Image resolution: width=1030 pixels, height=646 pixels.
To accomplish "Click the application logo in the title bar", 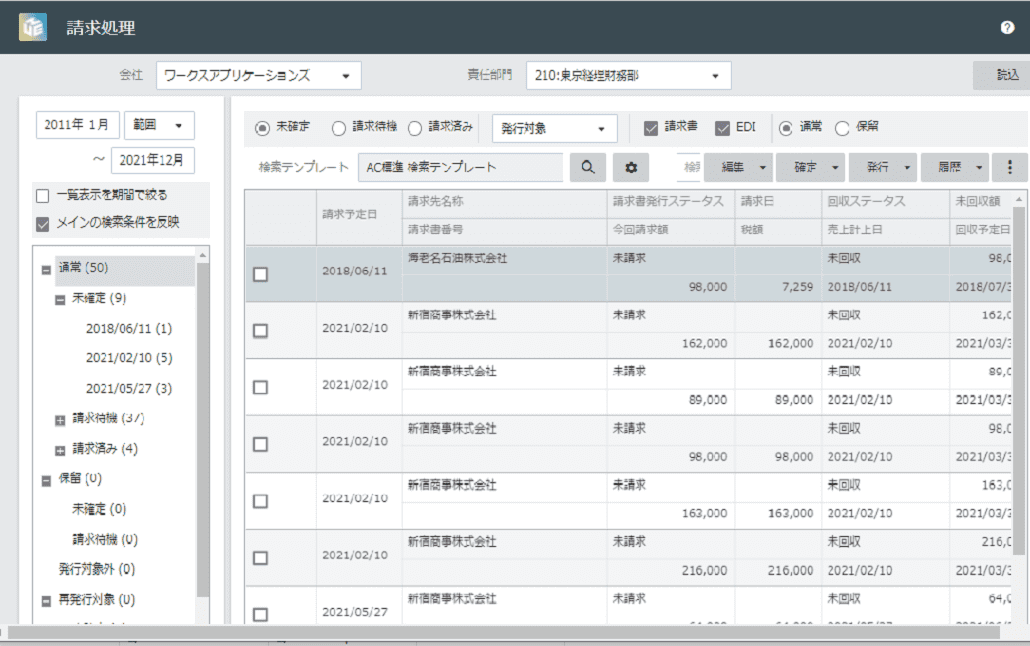I will click(34, 25).
